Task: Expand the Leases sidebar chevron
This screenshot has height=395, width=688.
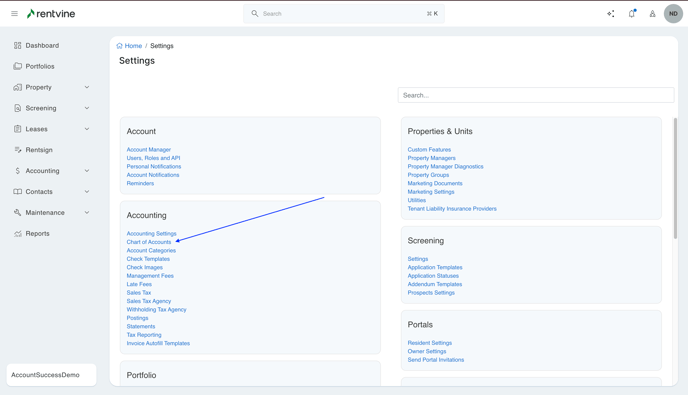Action: [x=87, y=129]
